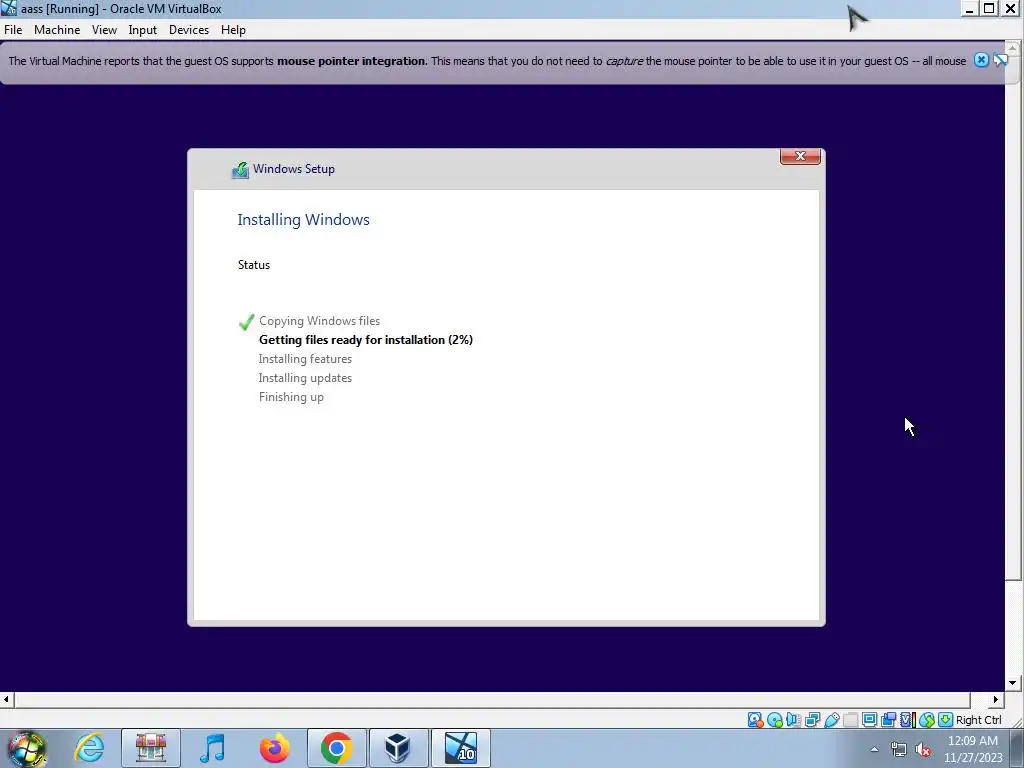Click the display settings status icon
1024x768 pixels.
[869, 720]
